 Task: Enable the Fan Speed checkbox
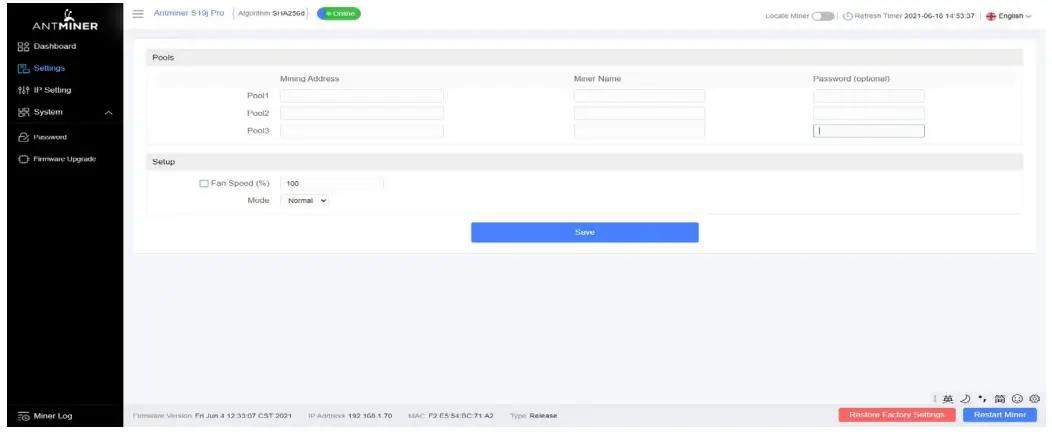click(204, 183)
